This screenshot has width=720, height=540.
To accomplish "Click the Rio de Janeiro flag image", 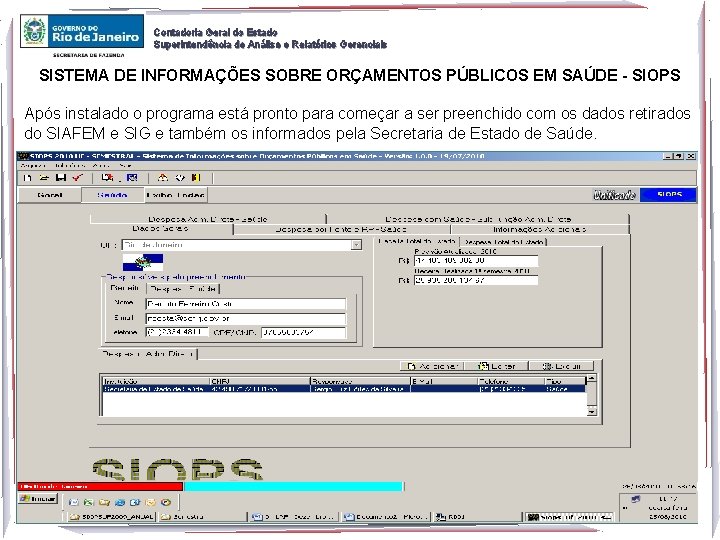I will tap(143, 262).
